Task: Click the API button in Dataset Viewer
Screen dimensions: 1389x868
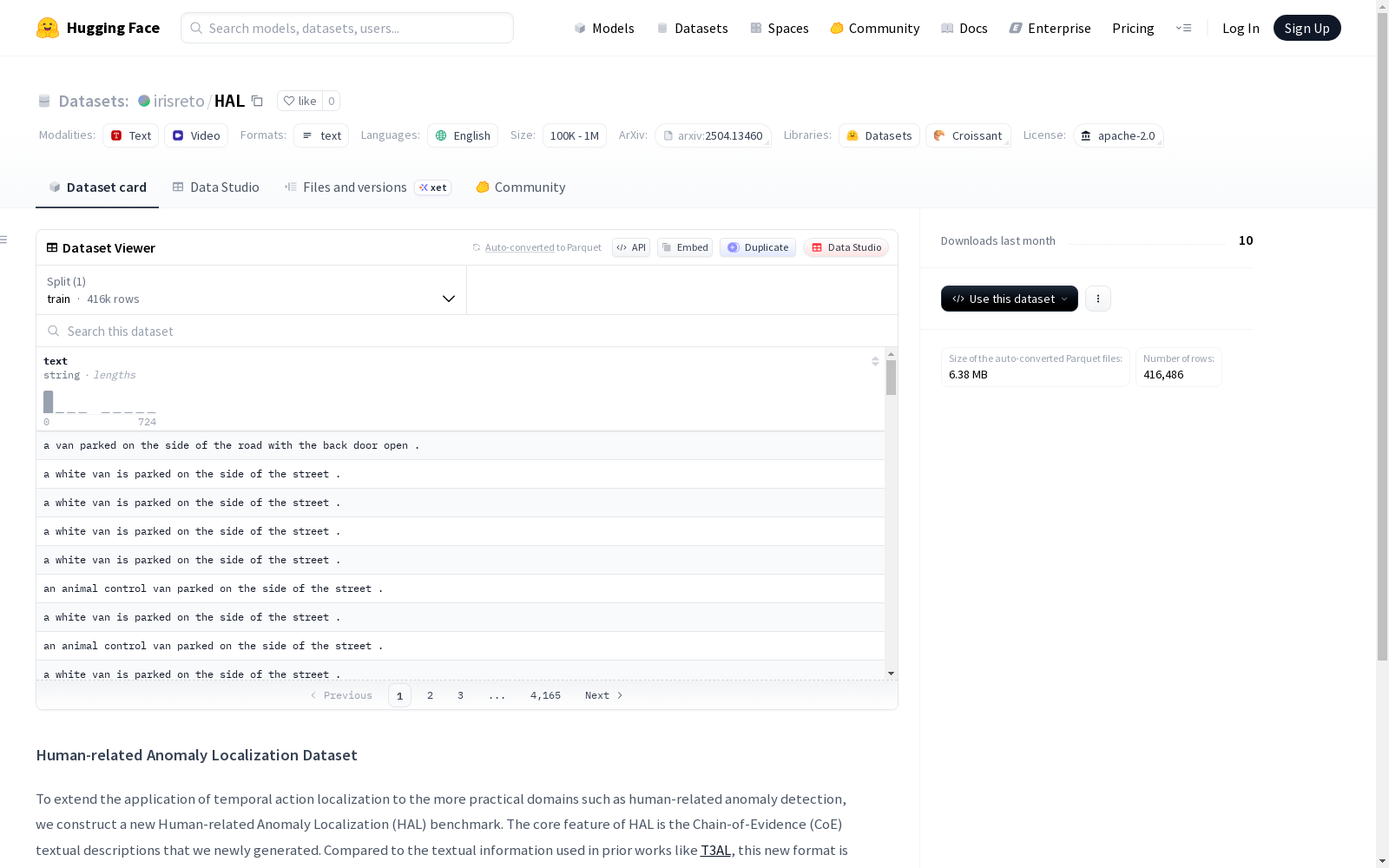Action: 631,247
